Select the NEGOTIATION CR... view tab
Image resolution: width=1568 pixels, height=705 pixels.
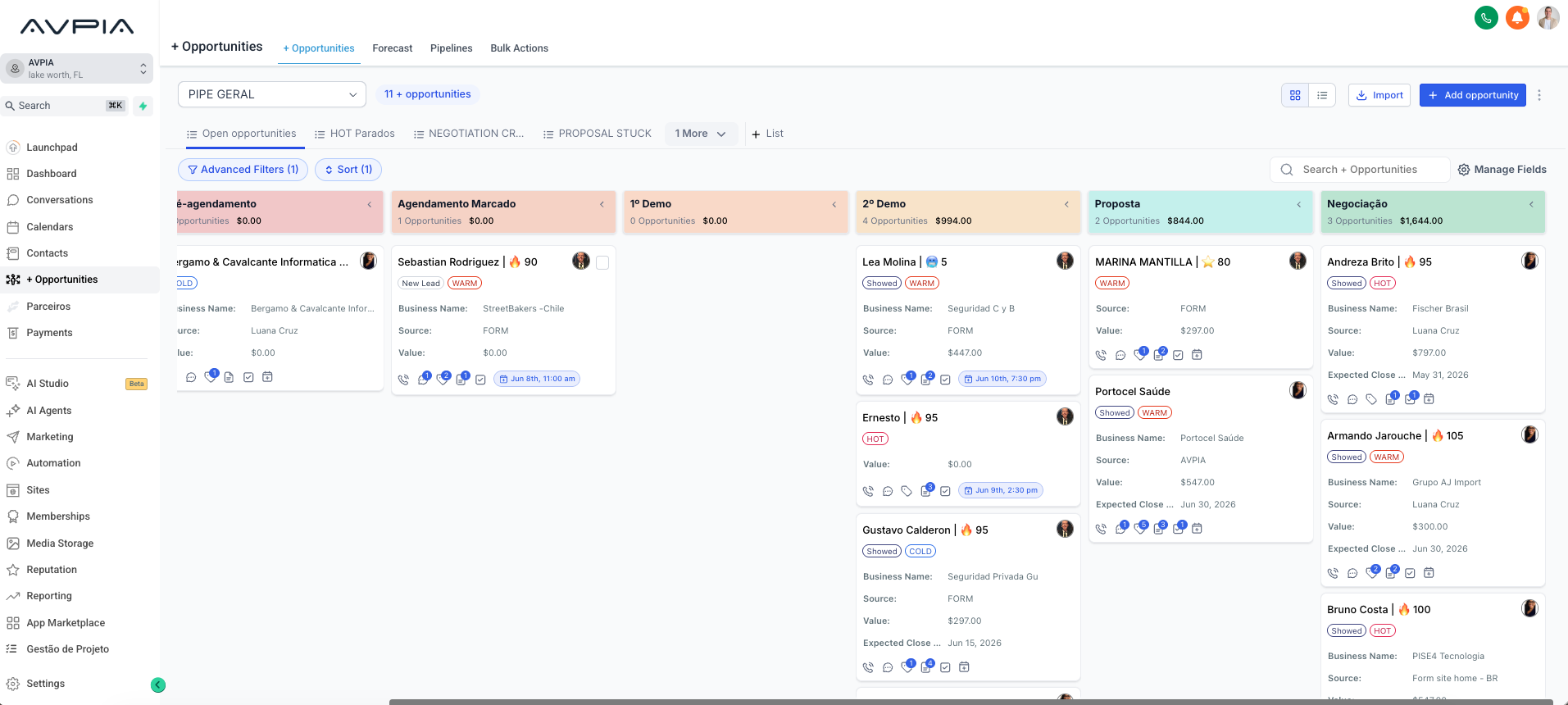[x=469, y=134]
